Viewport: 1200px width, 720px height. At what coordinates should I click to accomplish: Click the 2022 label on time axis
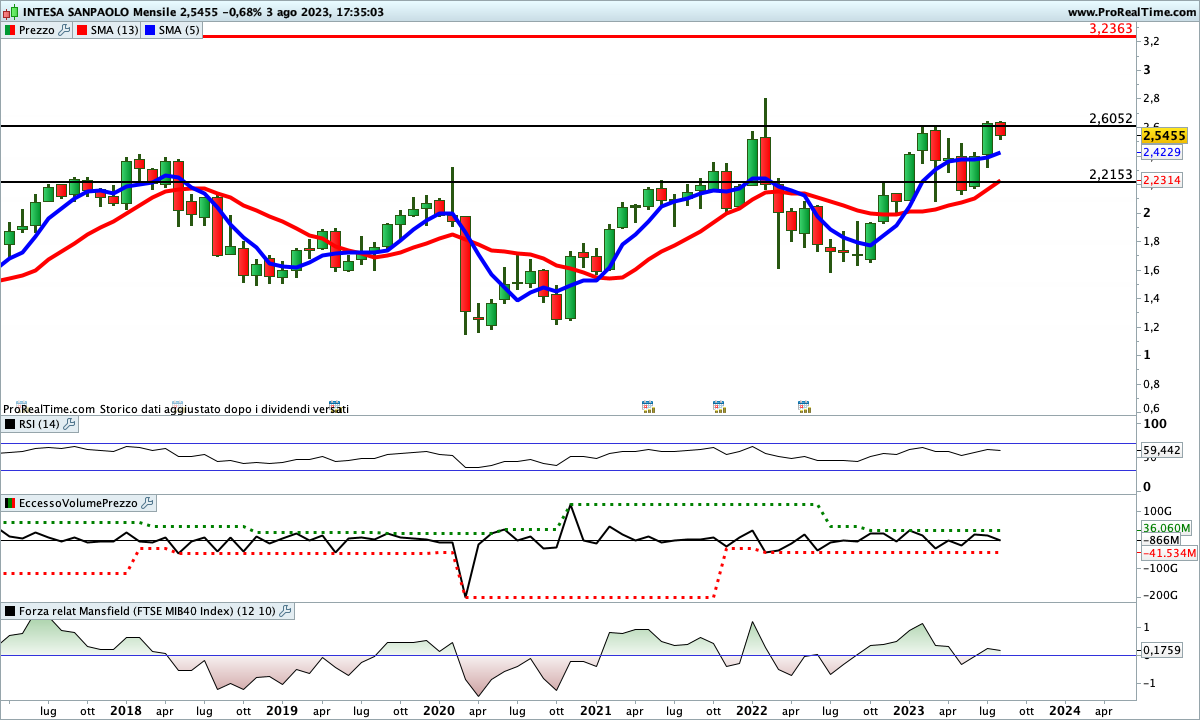pos(751,710)
